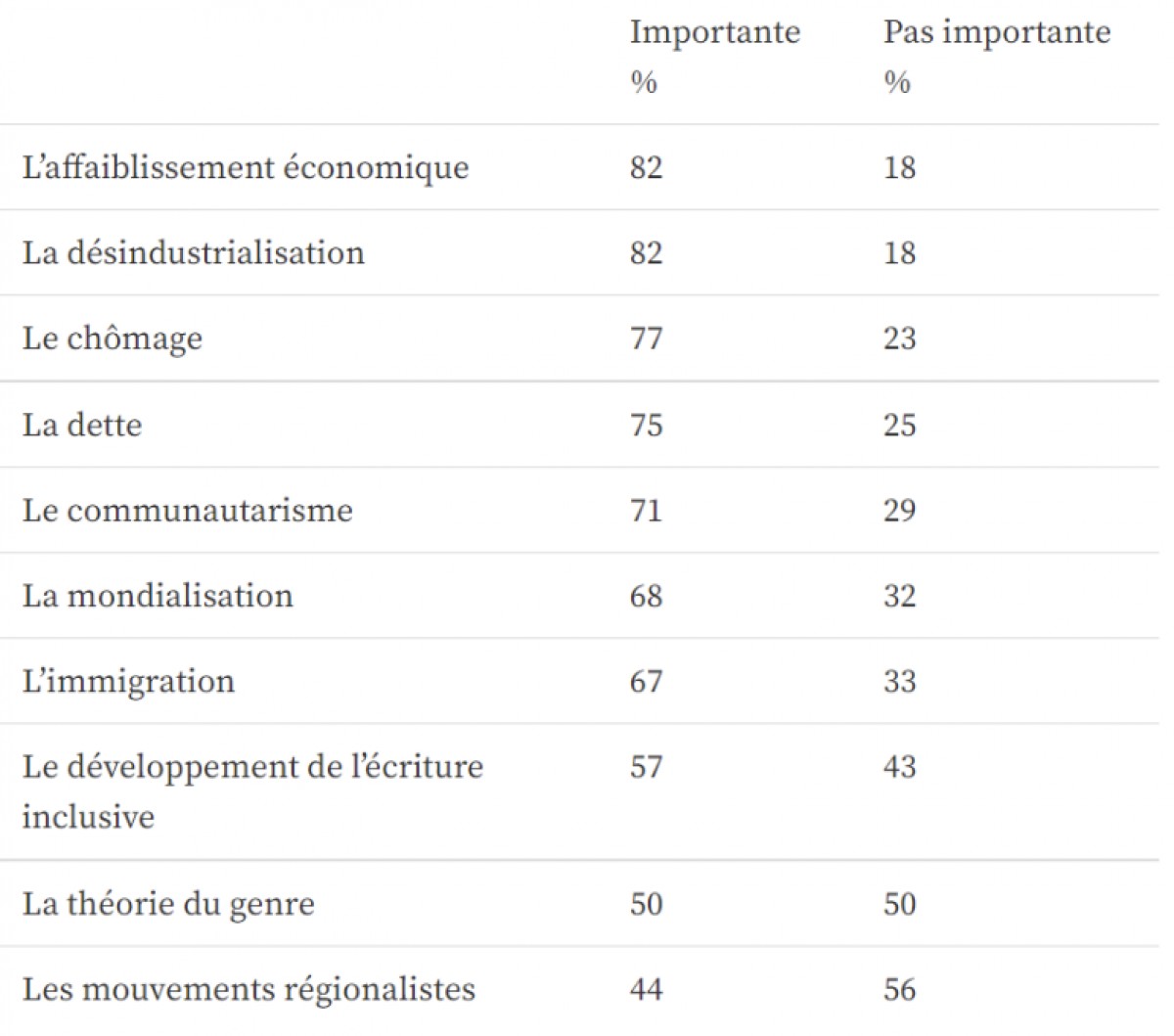Viewport: 1174px width, 1036px height.
Task: Select the value 71 for Le communautarisme
Action: click(647, 511)
